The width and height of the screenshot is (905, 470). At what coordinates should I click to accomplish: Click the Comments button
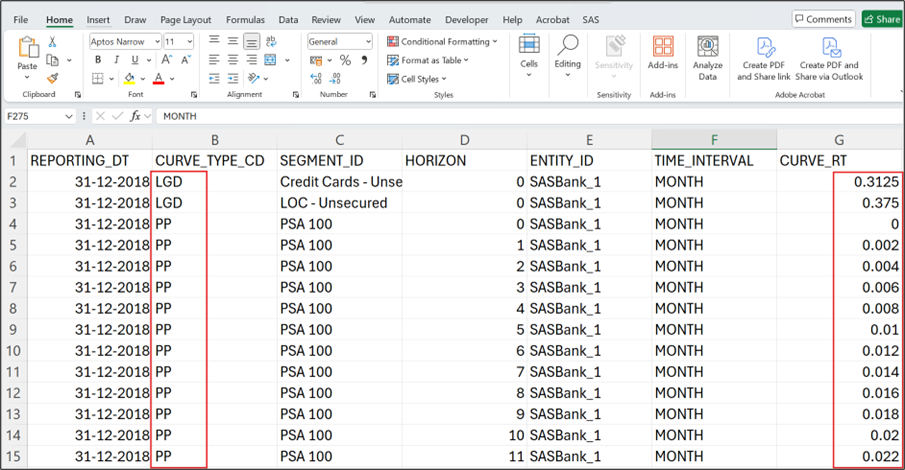[823, 19]
